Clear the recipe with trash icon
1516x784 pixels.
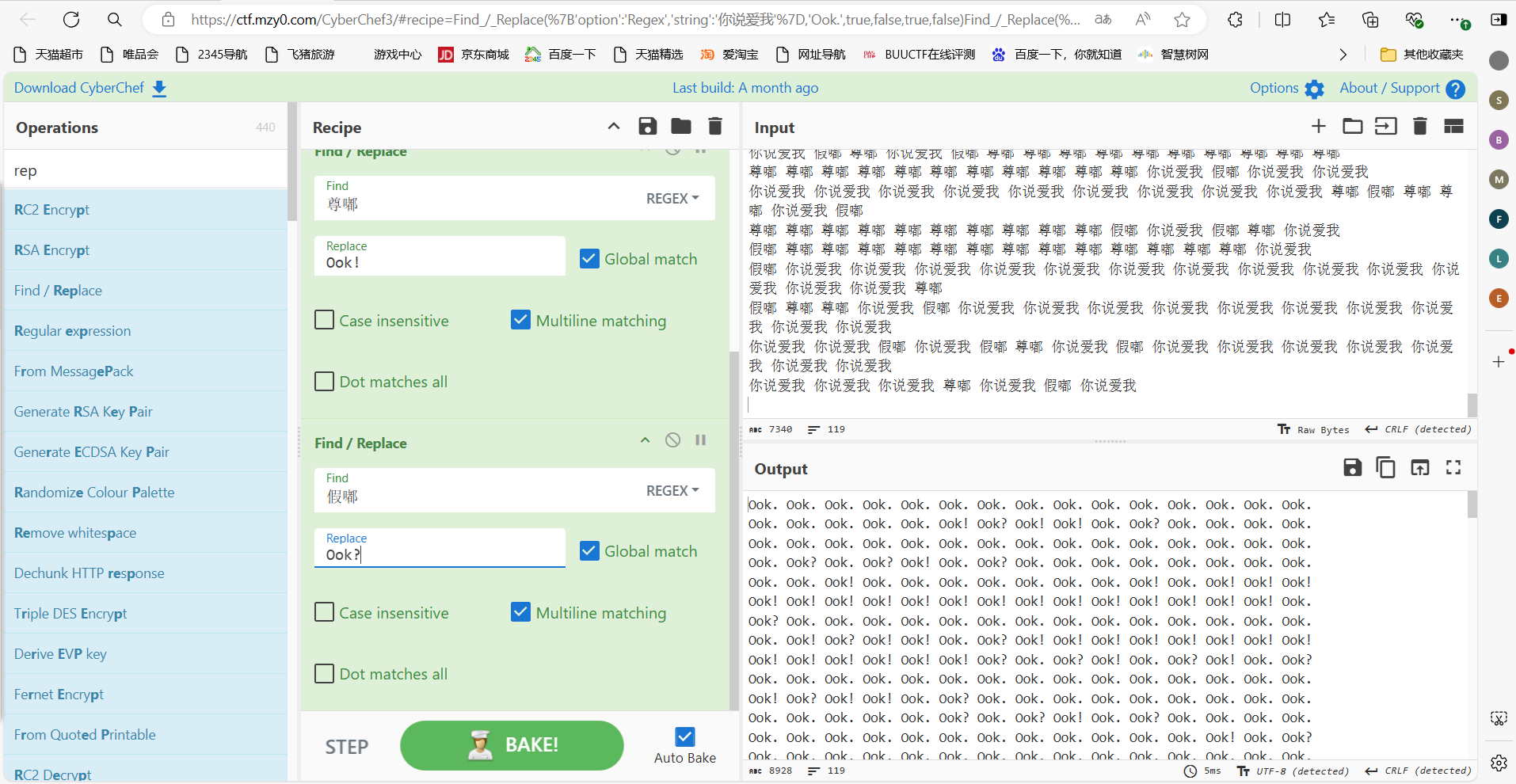point(714,126)
